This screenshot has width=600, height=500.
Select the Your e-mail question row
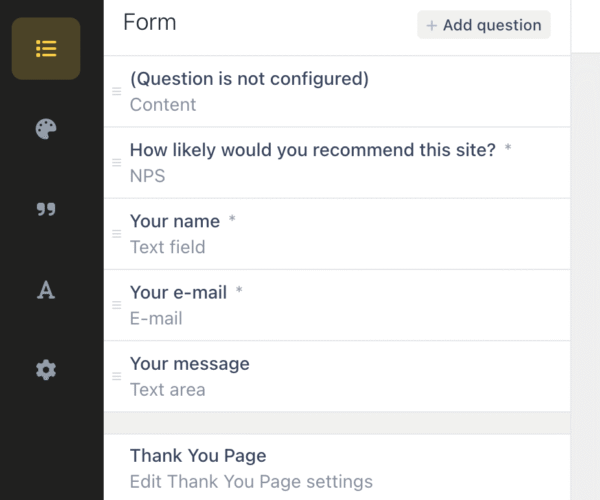click(x=337, y=305)
